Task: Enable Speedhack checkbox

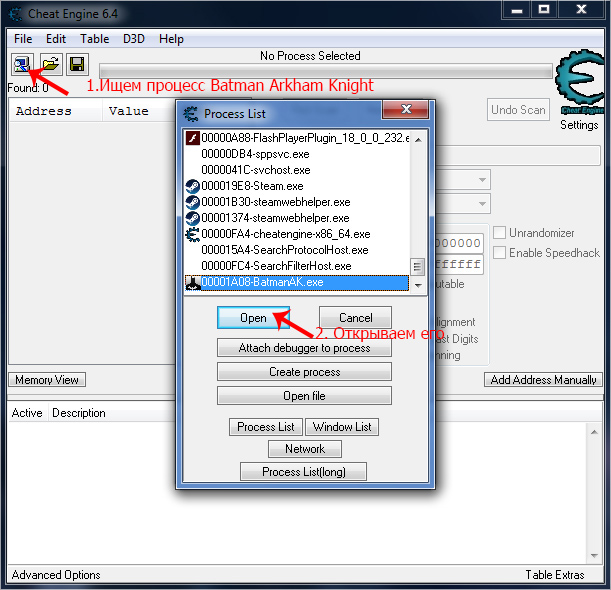Action: click(x=499, y=253)
